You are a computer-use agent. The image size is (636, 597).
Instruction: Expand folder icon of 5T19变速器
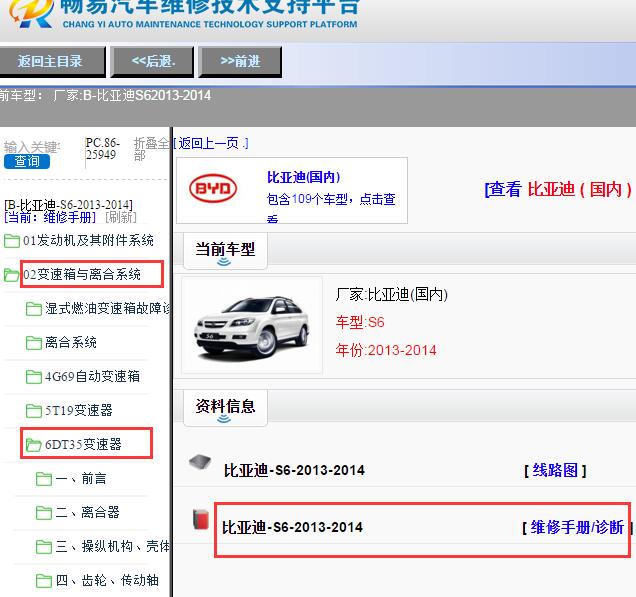click(34, 411)
